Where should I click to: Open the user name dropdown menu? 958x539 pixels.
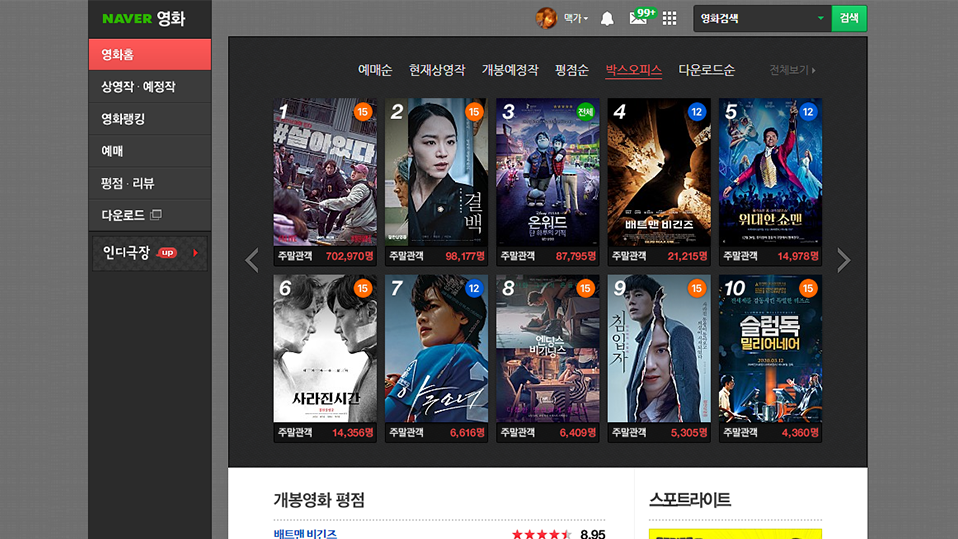576,19
